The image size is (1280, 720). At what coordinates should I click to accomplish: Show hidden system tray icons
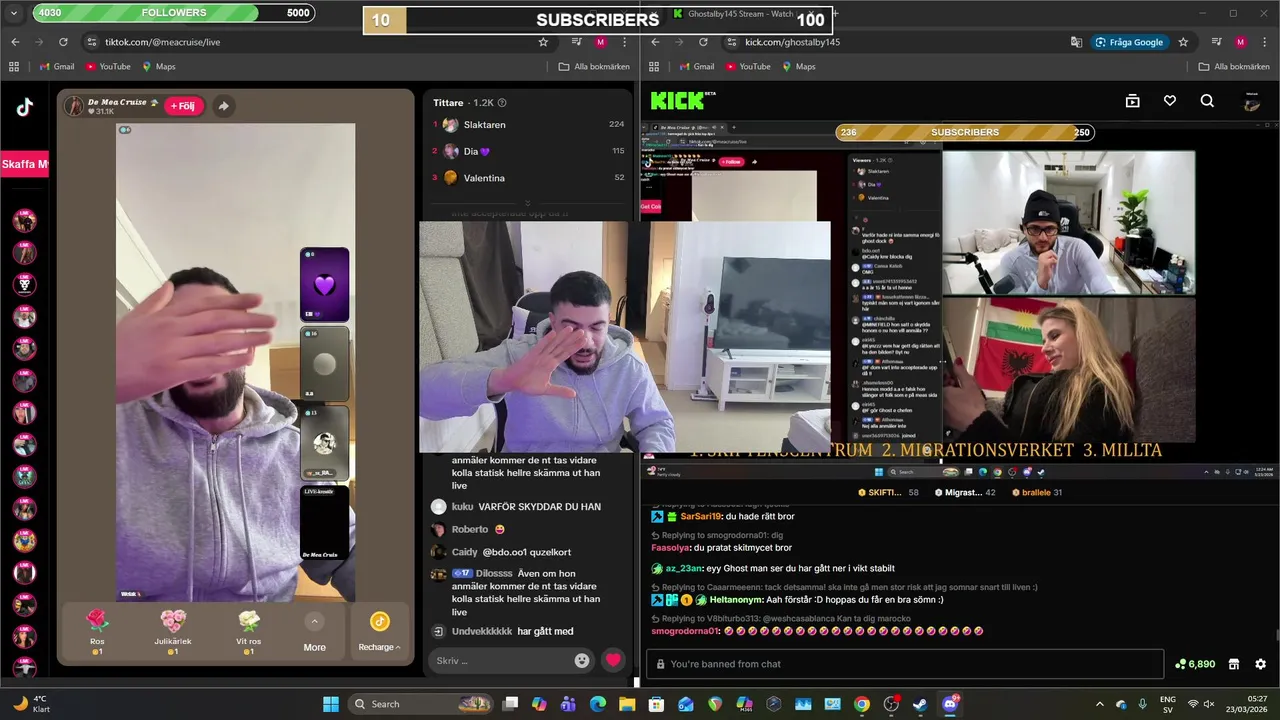pyautogui.click(x=1099, y=704)
